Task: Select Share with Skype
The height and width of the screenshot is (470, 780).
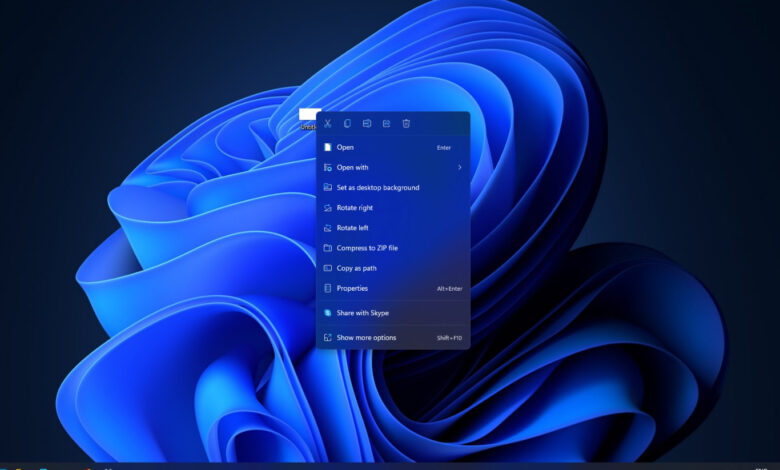Action: coord(393,313)
